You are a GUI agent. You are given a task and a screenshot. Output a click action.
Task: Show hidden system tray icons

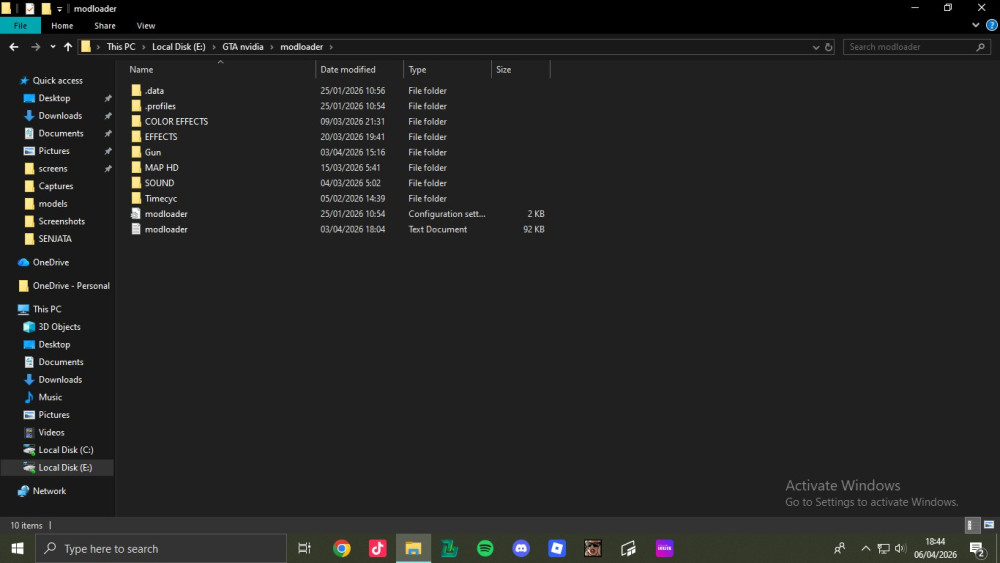pyautogui.click(x=865, y=548)
